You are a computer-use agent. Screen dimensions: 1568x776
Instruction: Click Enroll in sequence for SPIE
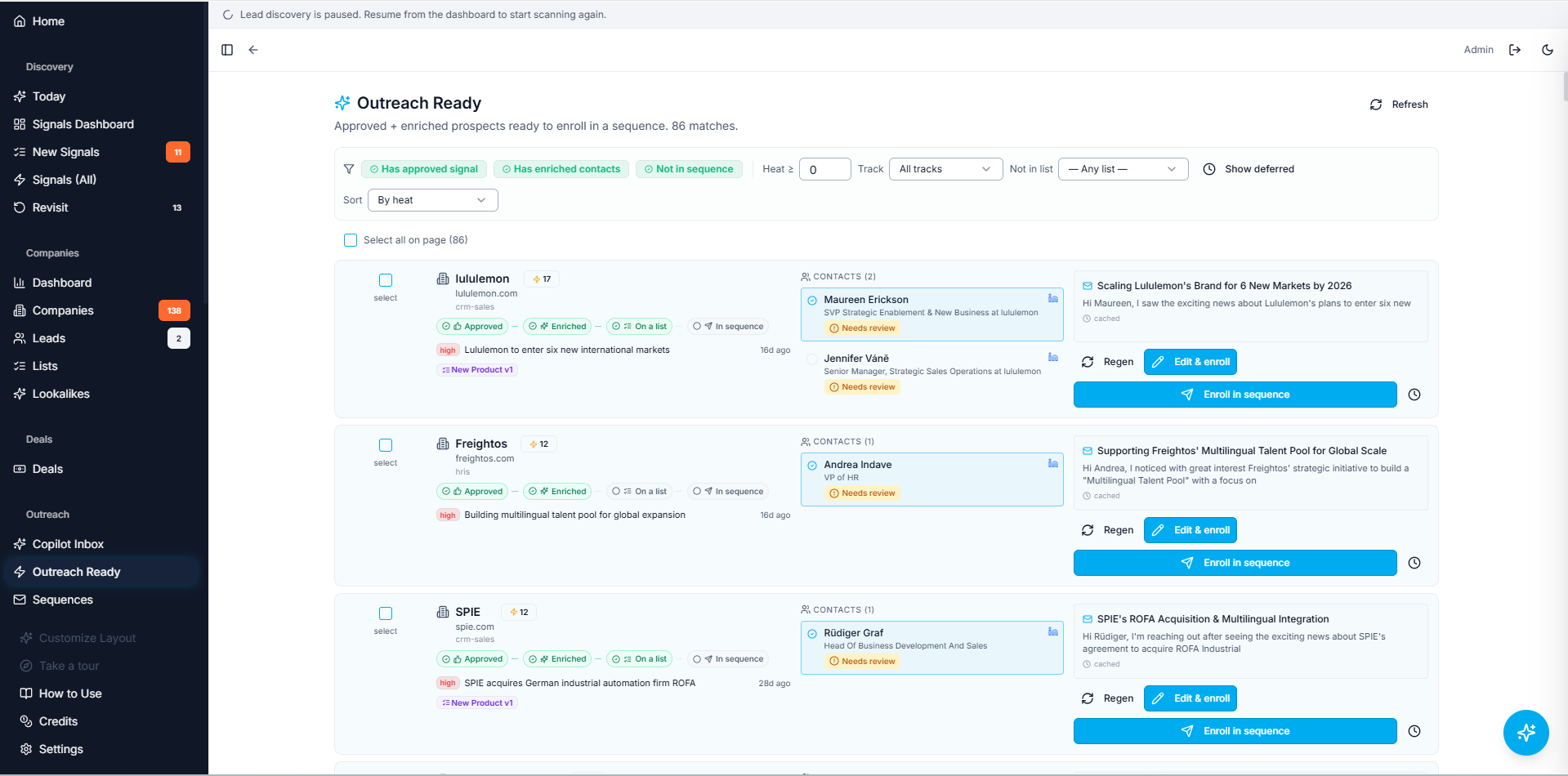1235,731
